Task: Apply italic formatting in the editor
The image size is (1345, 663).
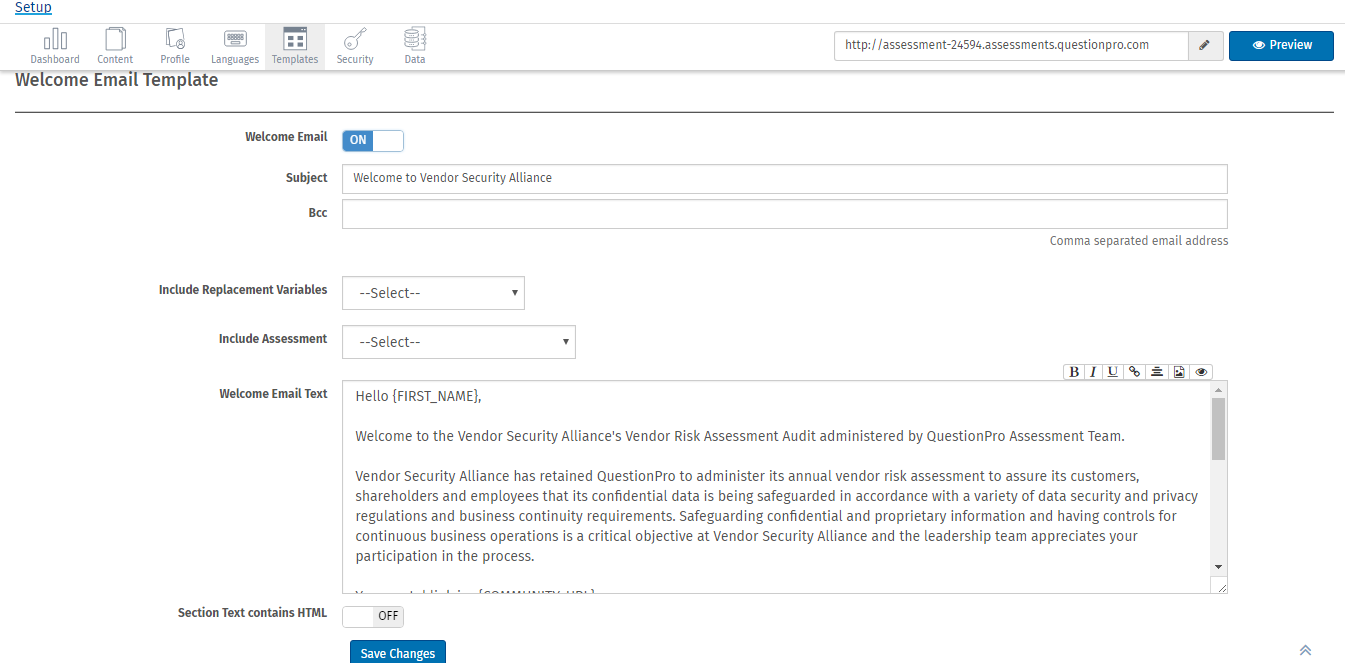Action: (x=1092, y=371)
